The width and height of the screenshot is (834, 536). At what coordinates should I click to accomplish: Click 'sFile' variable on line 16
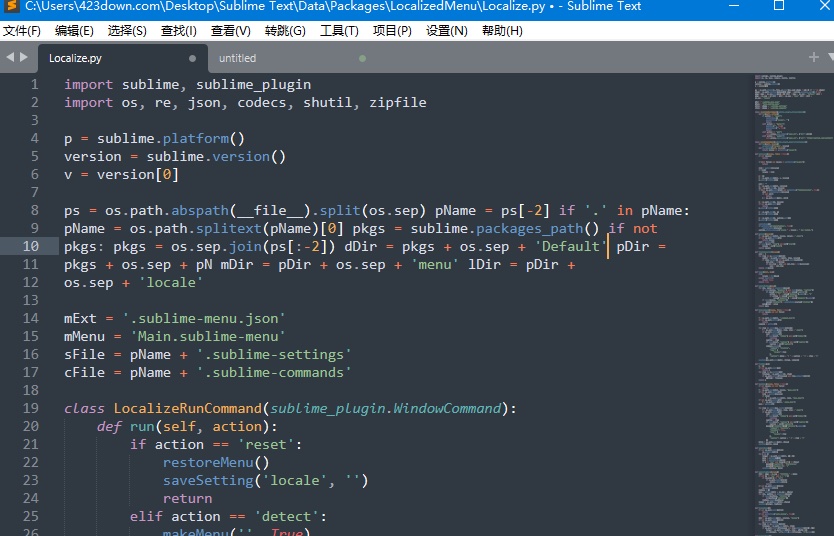pos(85,354)
